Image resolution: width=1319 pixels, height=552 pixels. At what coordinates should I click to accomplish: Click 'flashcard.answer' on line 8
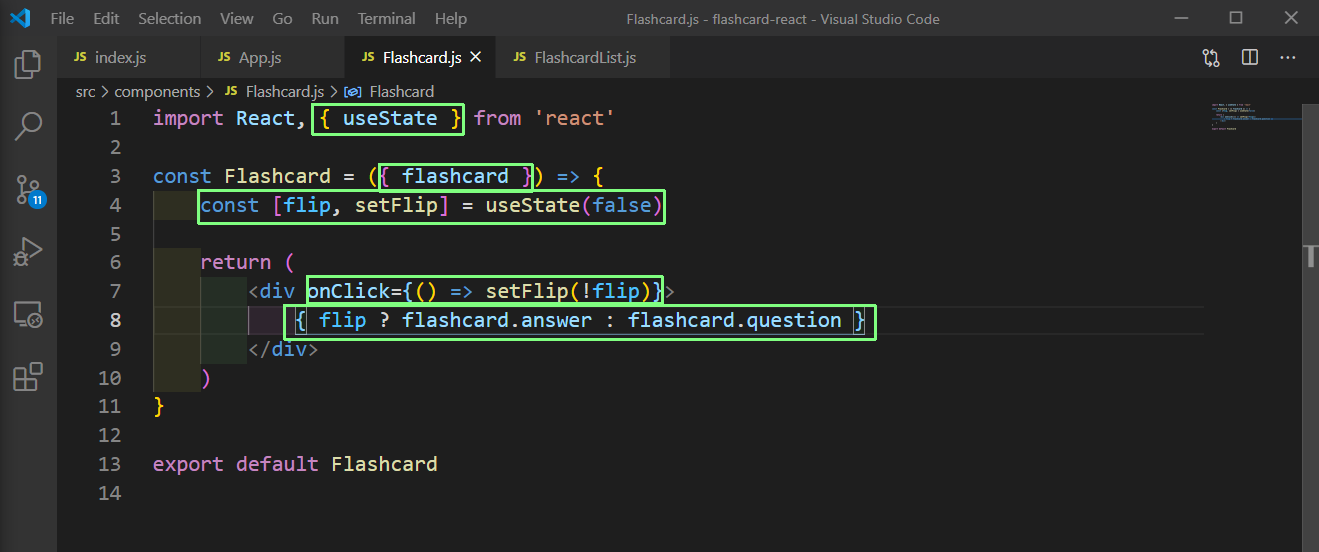pos(497,320)
